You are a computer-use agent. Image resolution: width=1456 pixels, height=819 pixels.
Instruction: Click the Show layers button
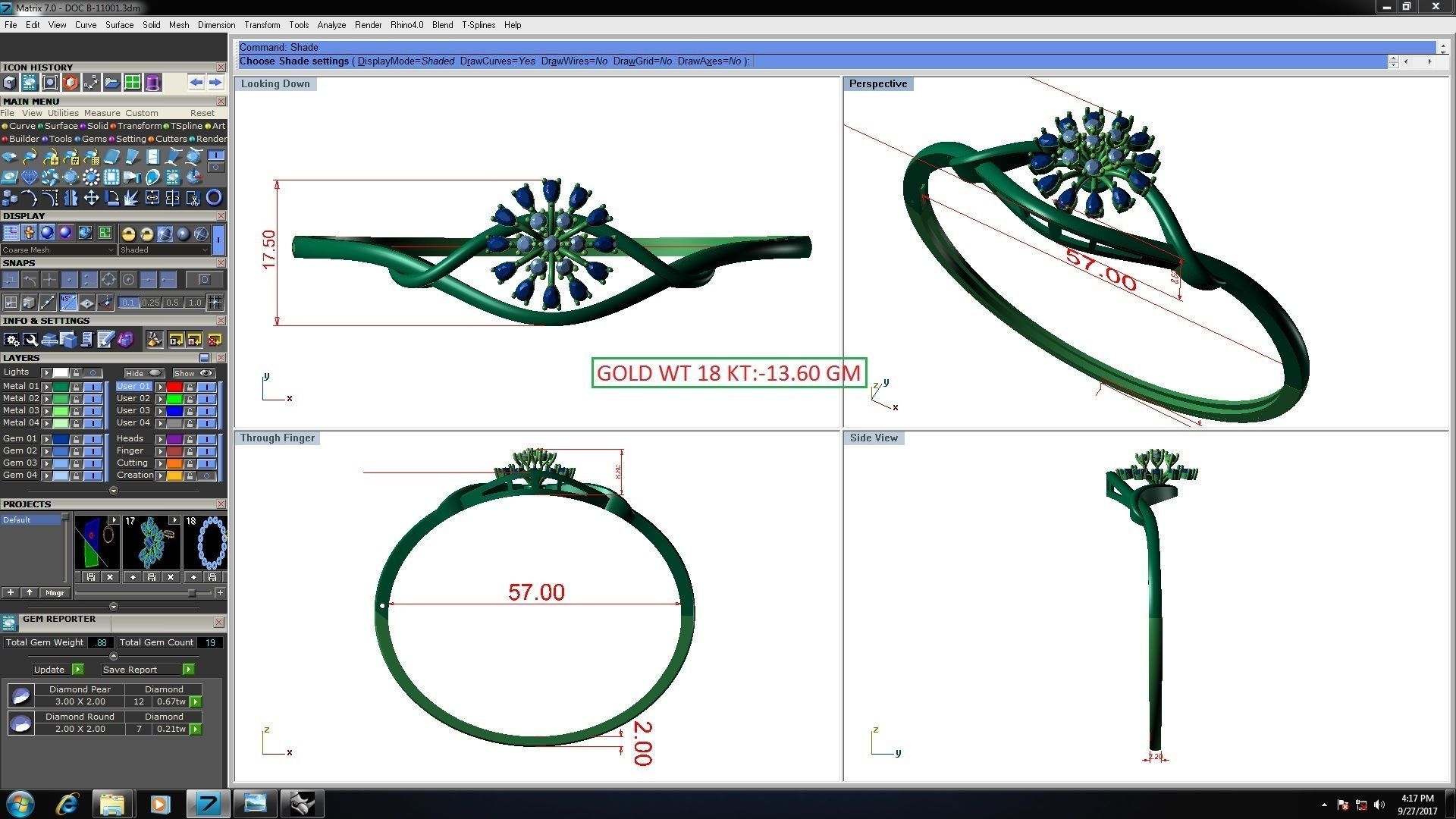(x=193, y=373)
